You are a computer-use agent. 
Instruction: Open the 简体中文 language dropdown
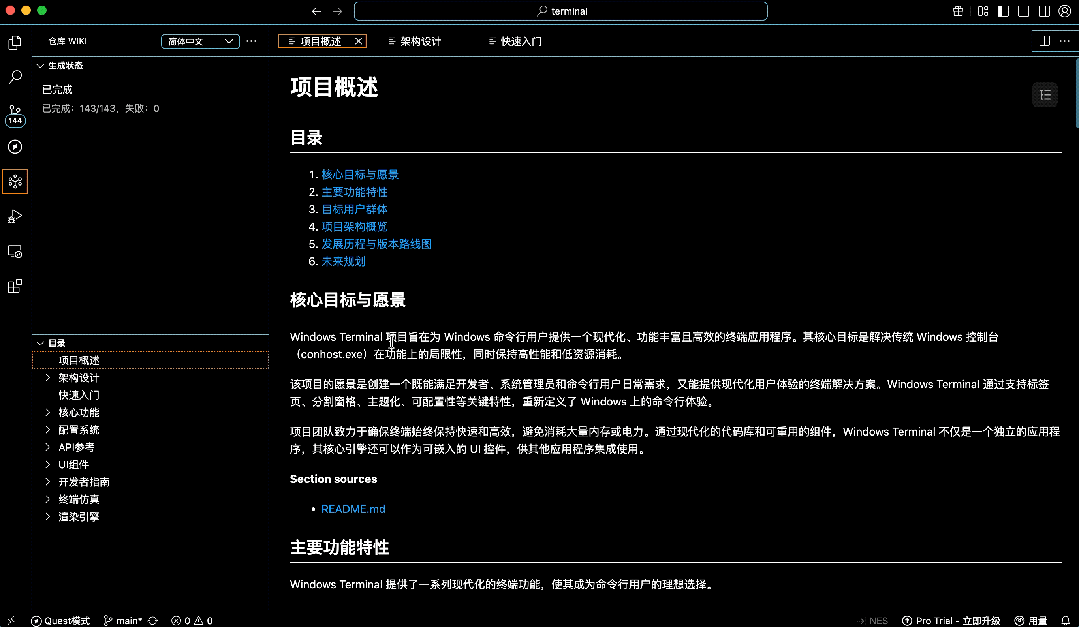[x=199, y=41]
